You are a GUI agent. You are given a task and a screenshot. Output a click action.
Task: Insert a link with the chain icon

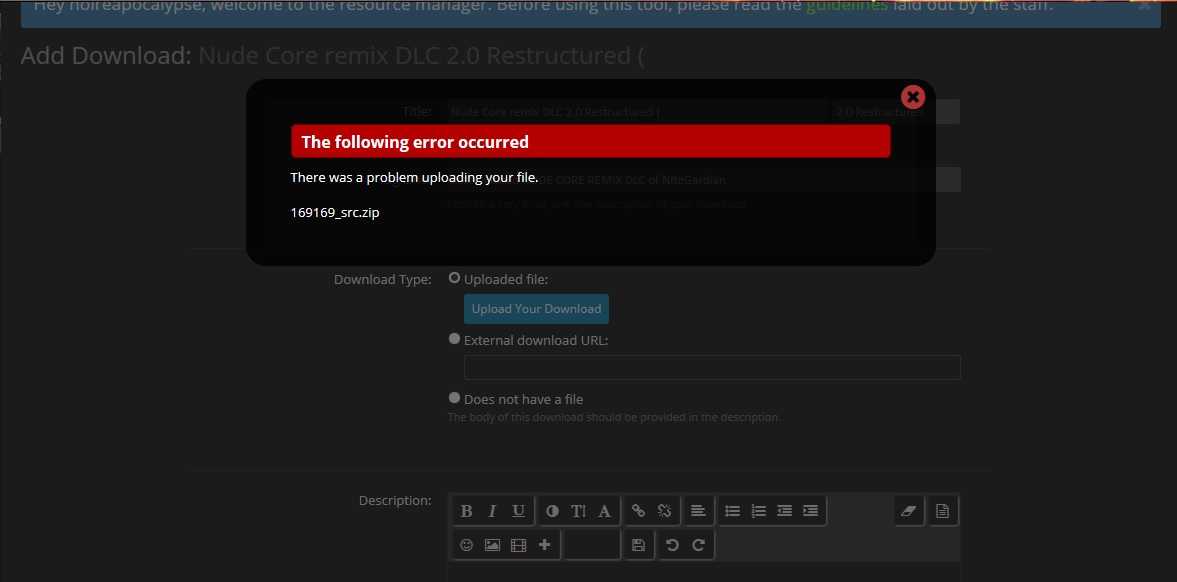[x=638, y=511]
